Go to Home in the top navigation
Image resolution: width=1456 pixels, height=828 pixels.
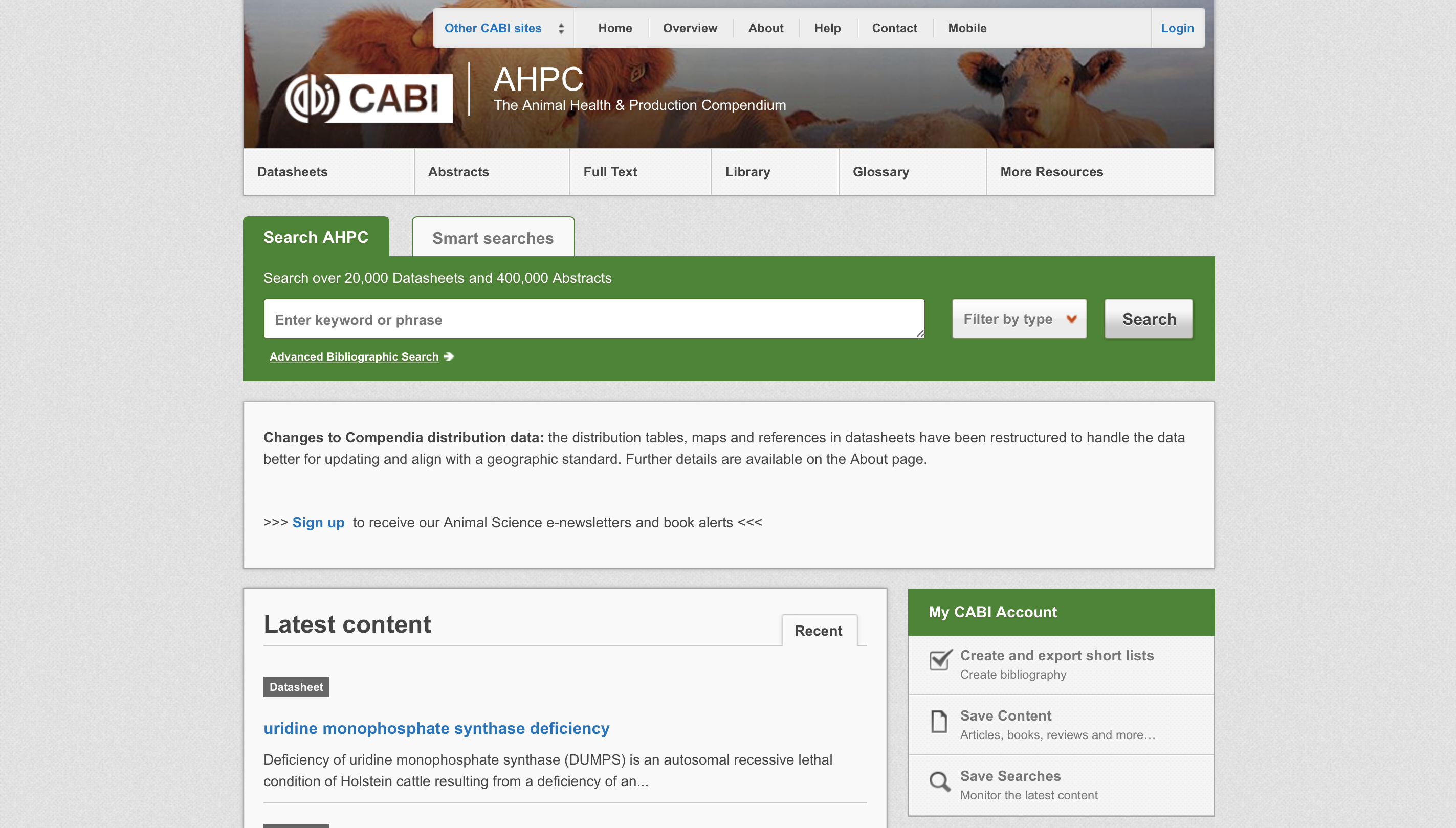click(x=615, y=28)
